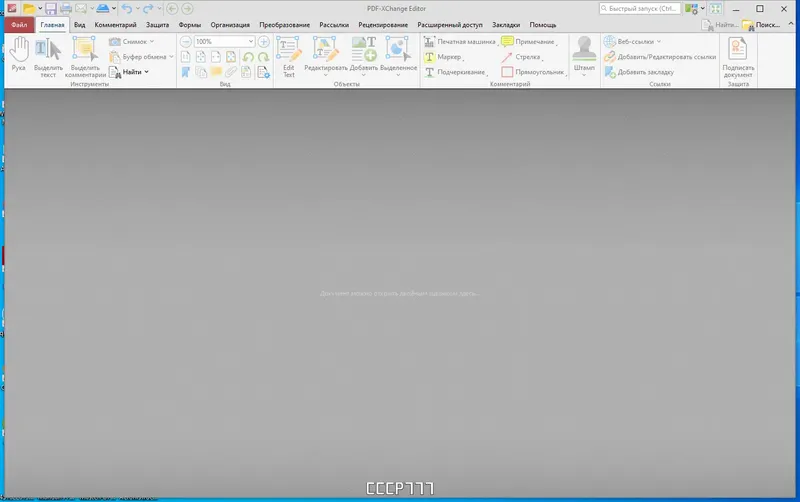Click the attachments paperclip icon
The image size is (800, 502).
(231, 72)
